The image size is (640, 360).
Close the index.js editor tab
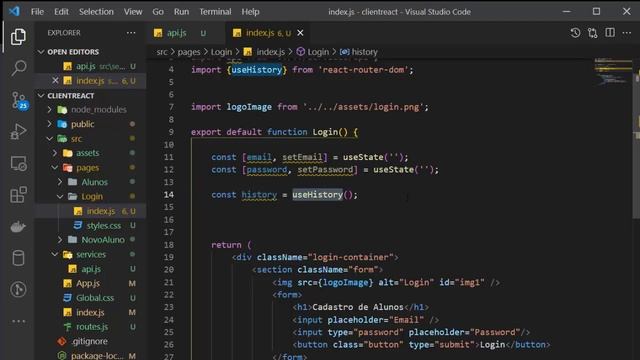[x=300, y=33]
